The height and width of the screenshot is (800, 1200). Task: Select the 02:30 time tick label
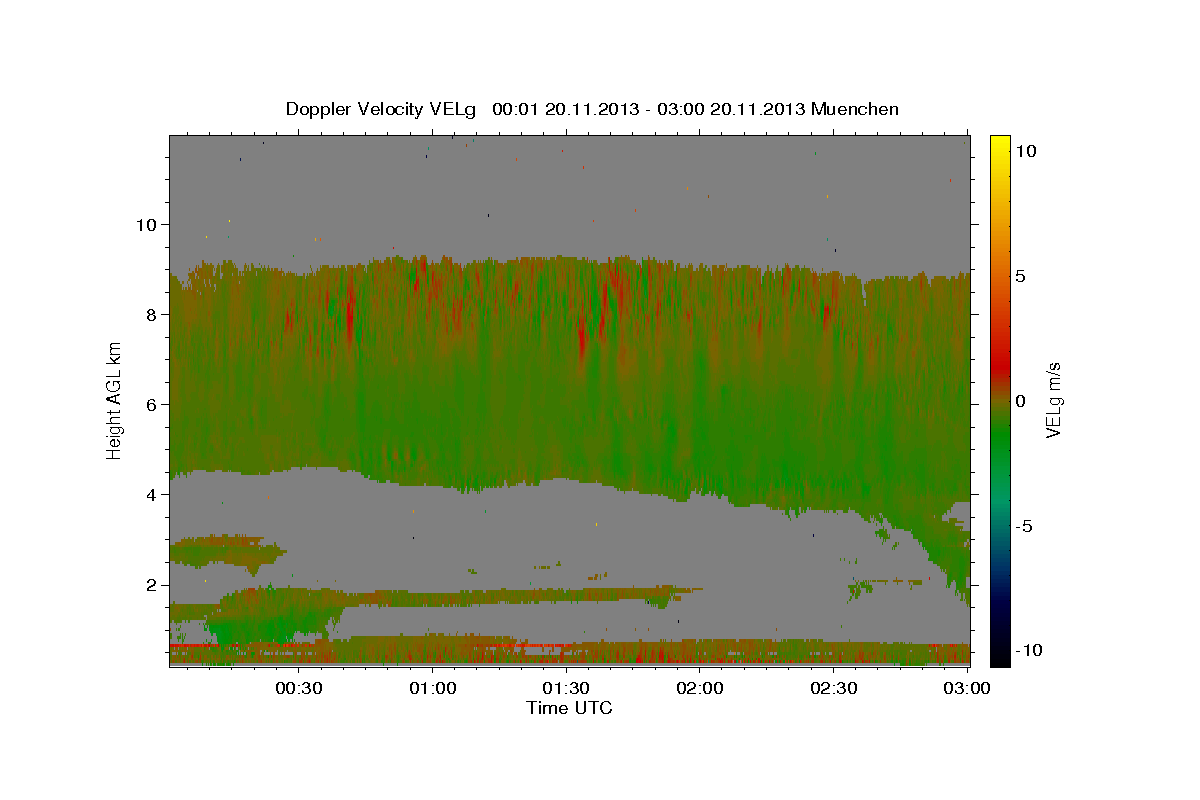coord(833,689)
